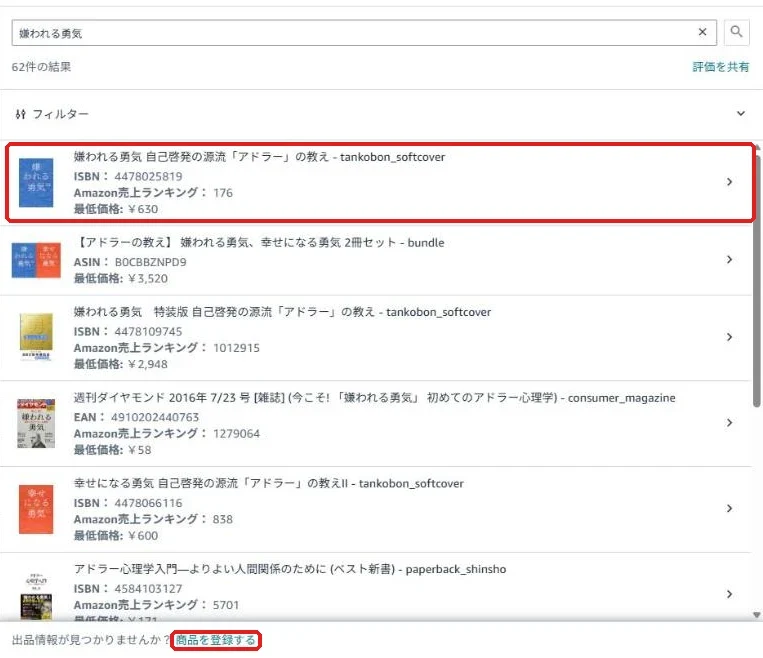Click 最低価格 ￥600 text

pos(116,535)
